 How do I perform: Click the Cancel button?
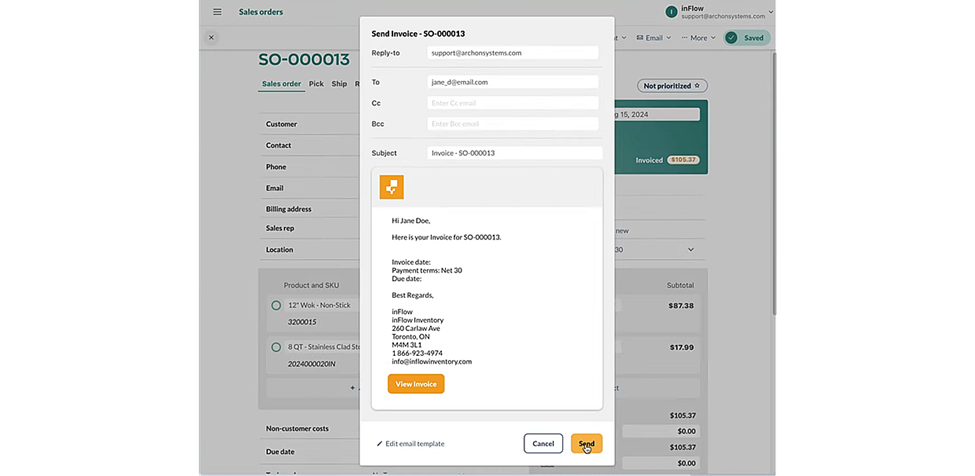543,444
